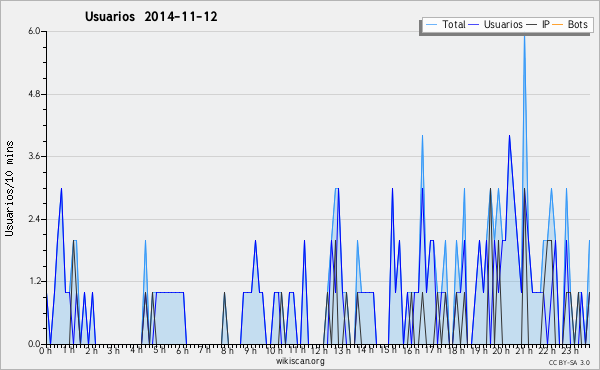
Task: Click the orange Bots legend line swatch
Action: (x=558, y=25)
